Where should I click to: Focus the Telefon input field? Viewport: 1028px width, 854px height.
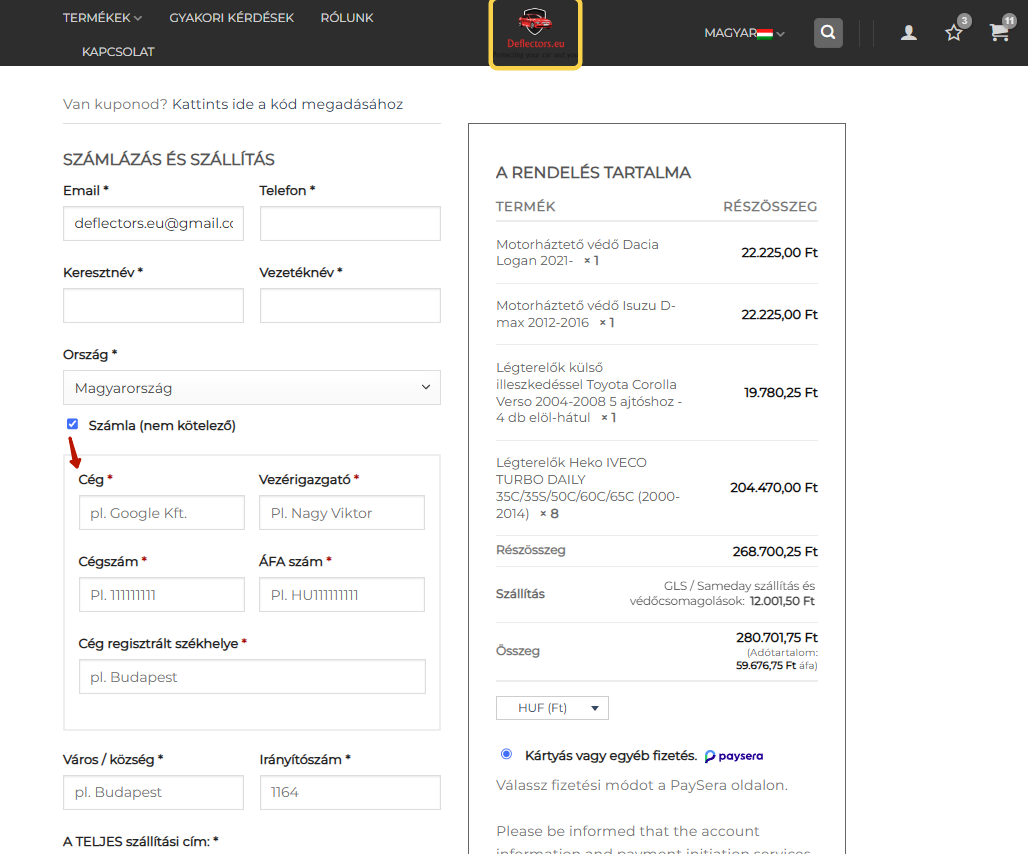350,223
